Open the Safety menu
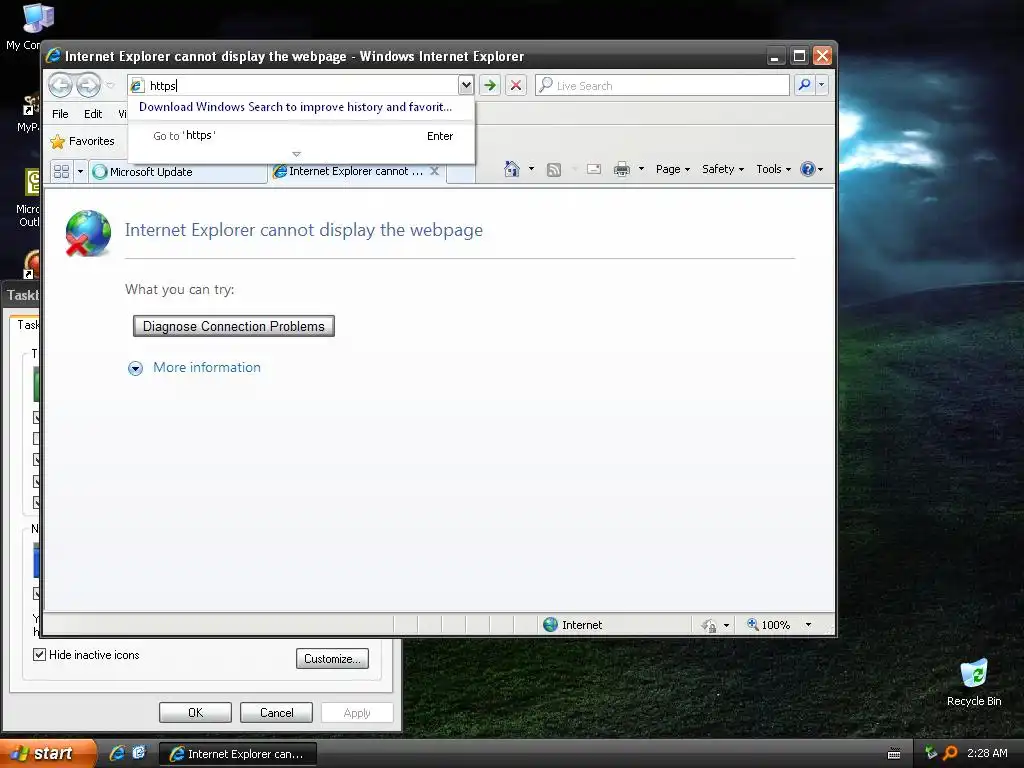The height and width of the screenshot is (768, 1024). (722, 169)
